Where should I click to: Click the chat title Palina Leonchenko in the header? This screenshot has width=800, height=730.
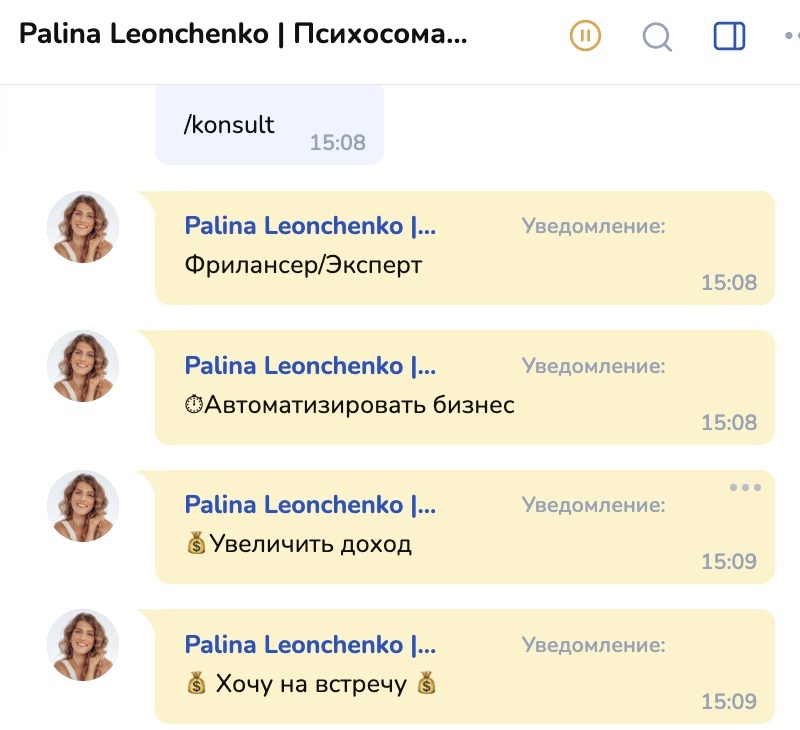click(243, 35)
